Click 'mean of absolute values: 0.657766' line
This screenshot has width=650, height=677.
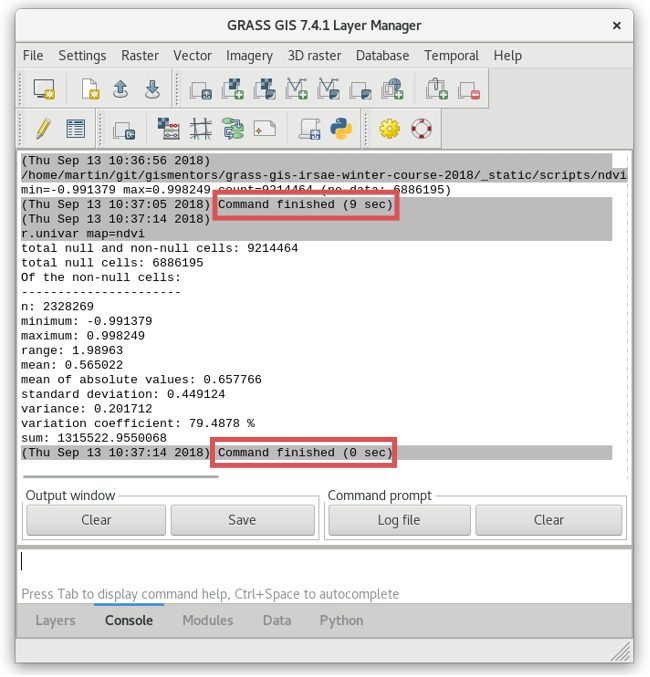(x=141, y=380)
